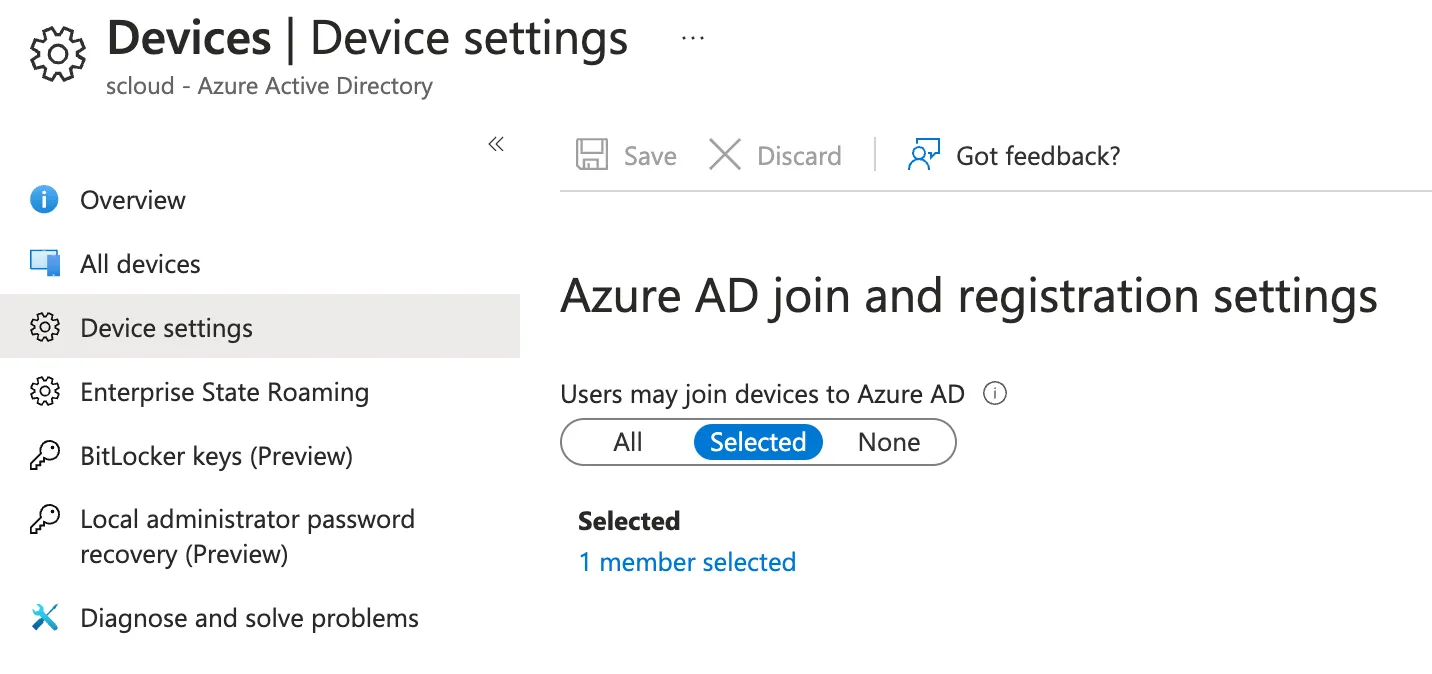
Task: Click the All devices monitor icon
Action: pyautogui.click(x=45, y=264)
